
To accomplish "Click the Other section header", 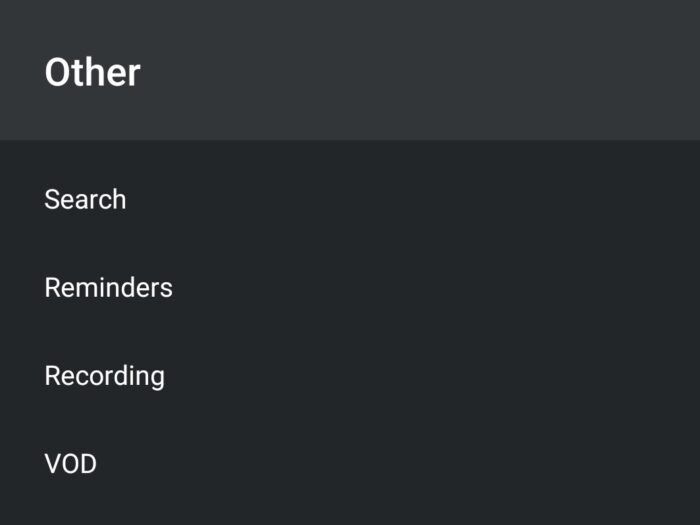I will click(92, 72).
